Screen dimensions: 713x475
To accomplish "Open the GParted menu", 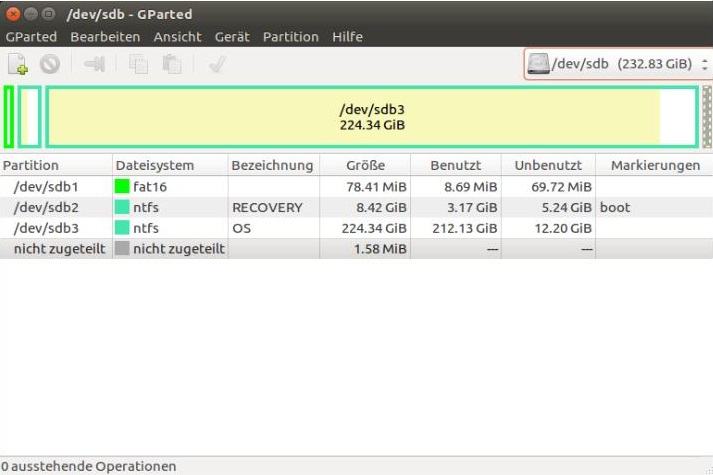I will pyautogui.click(x=31, y=37).
